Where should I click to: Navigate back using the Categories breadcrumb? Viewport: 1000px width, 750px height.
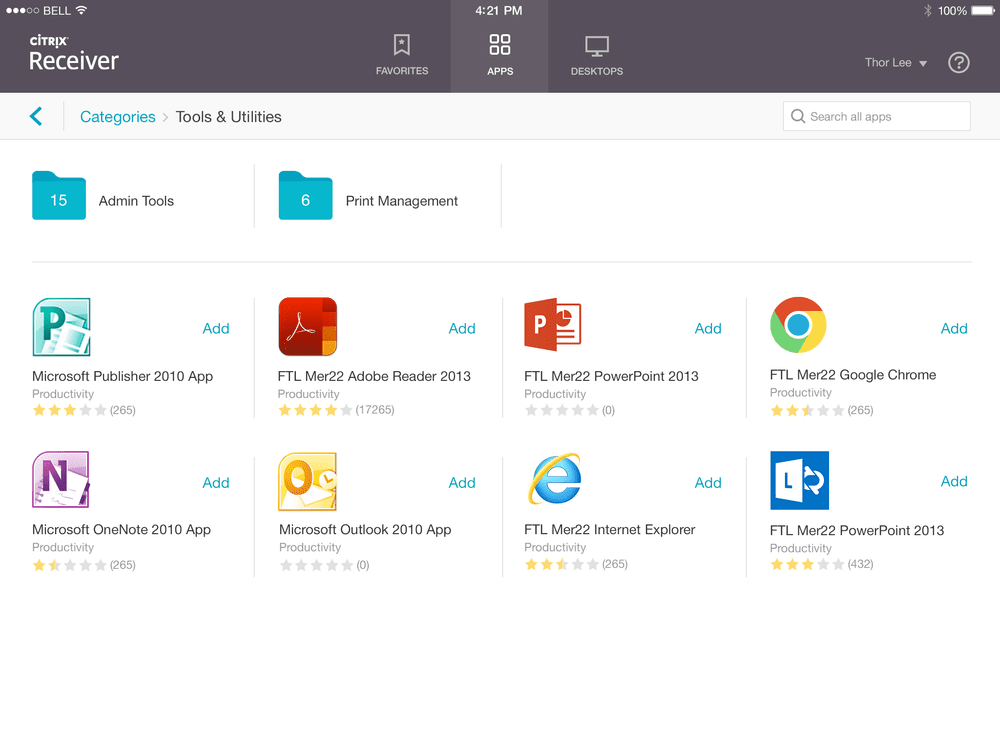117,116
